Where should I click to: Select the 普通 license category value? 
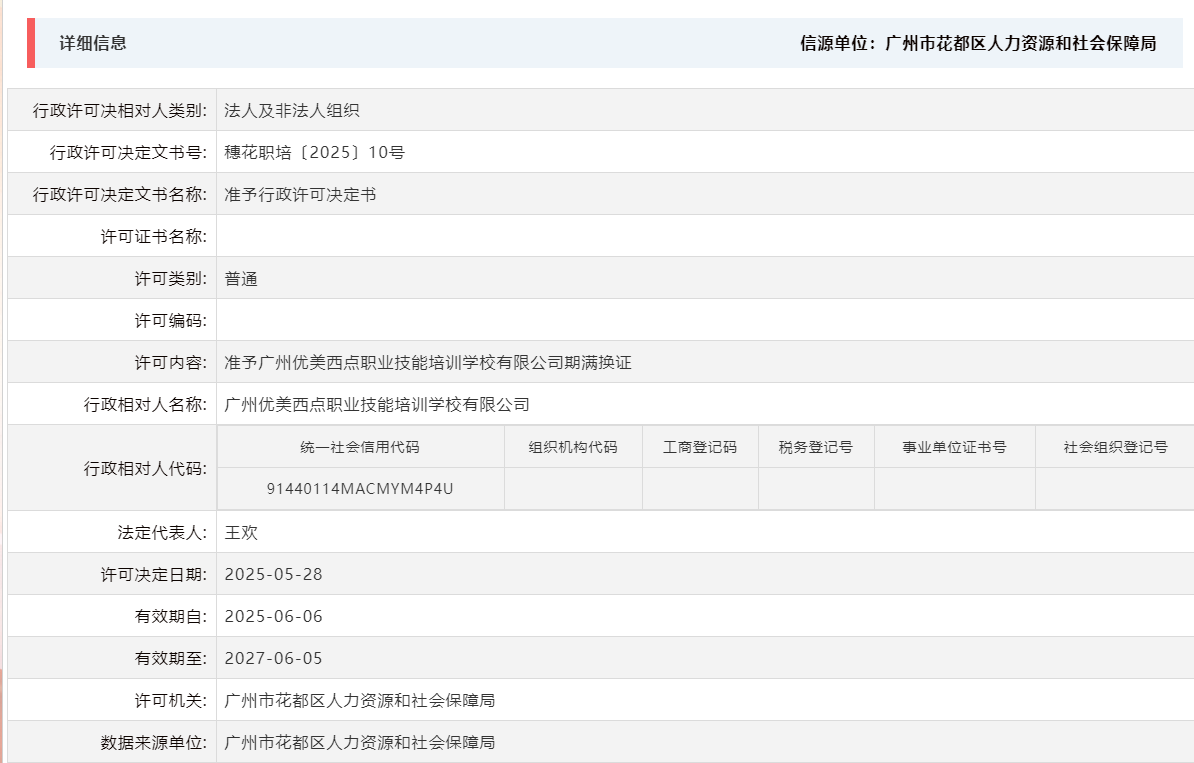tap(240, 278)
